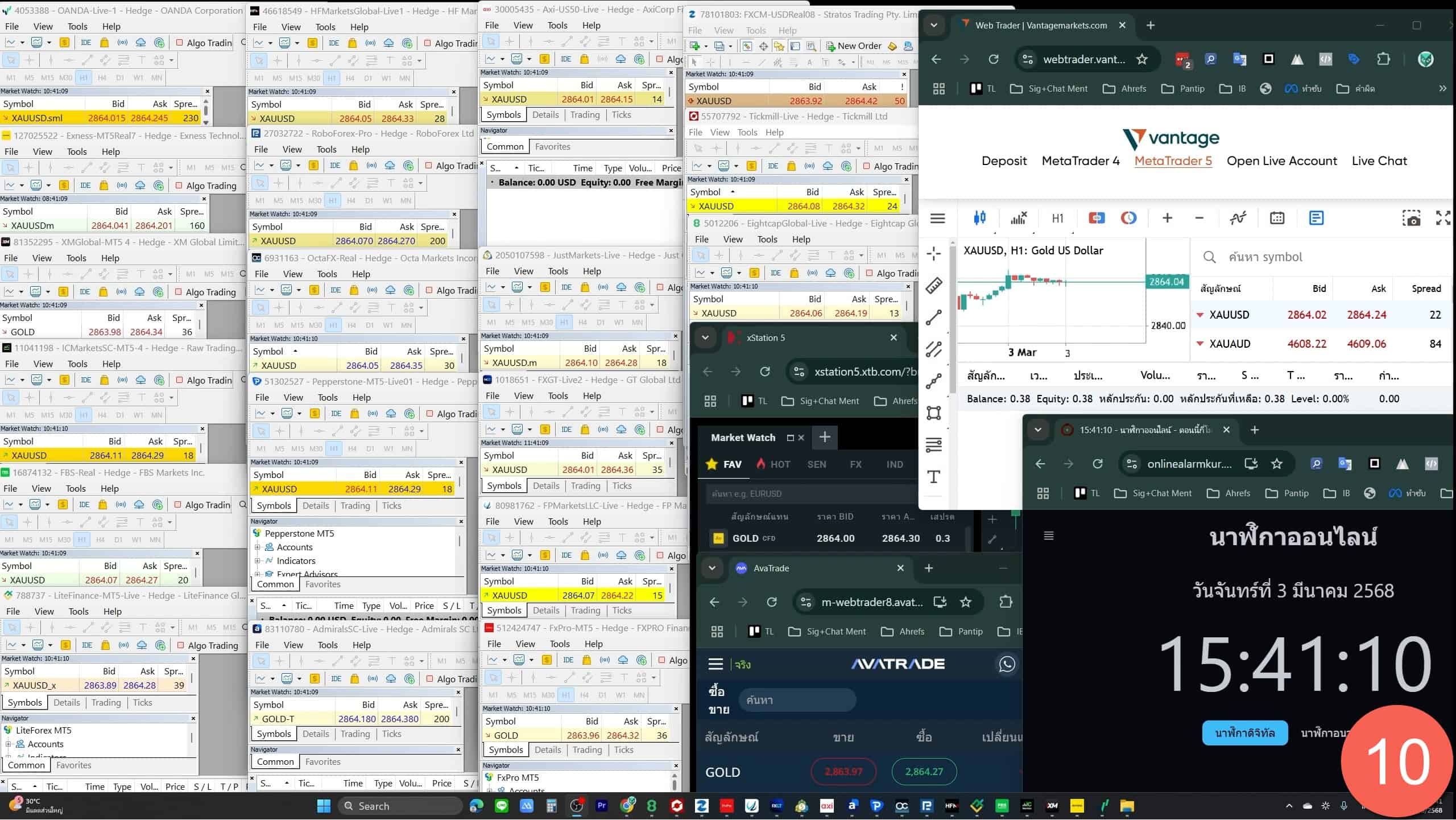Open the news panel icon in Vantage toolbar
This screenshot has height=820, width=1456.
1316,218
